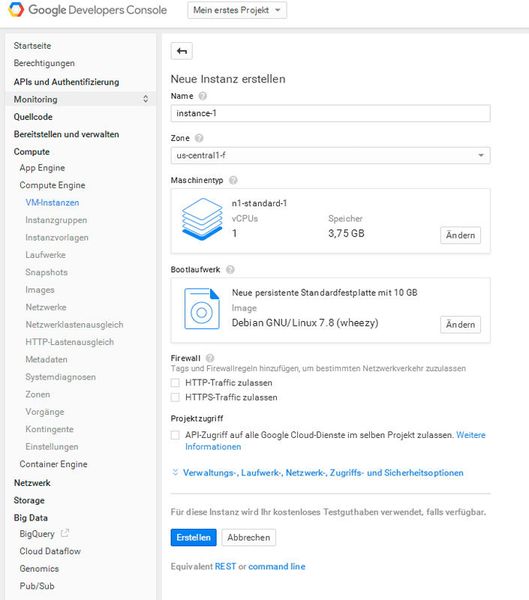This screenshot has width=529, height=600.
Task: Click the back arrow button
Action: tap(182, 51)
